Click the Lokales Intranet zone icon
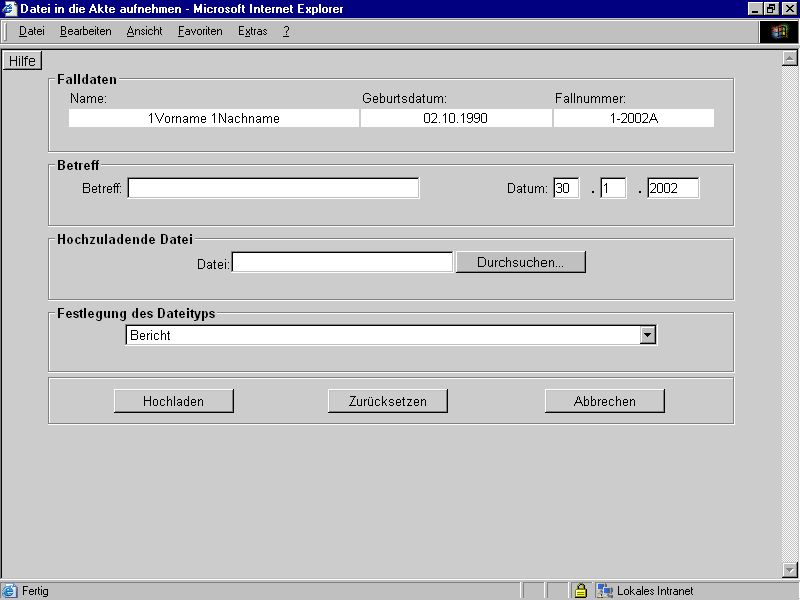Screen dimensions: 800x600 pos(605,591)
